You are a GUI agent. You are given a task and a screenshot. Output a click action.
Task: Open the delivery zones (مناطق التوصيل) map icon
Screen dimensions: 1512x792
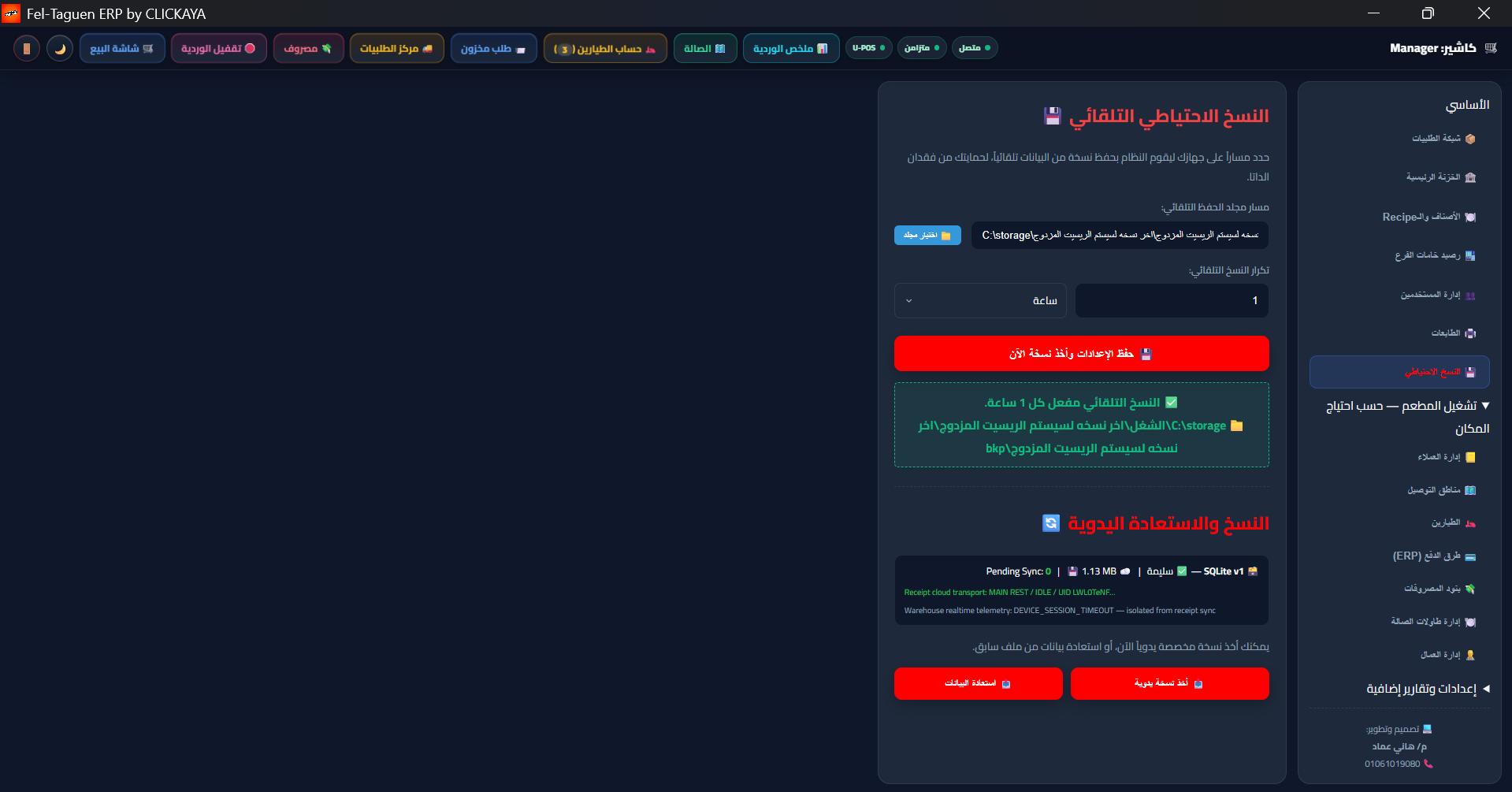click(1470, 490)
